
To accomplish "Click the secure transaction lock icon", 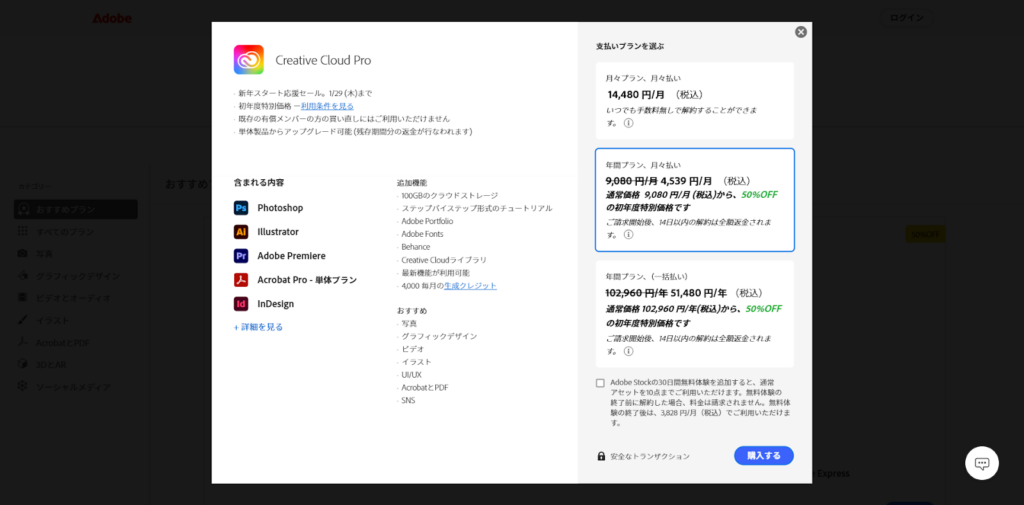I will pos(601,456).
